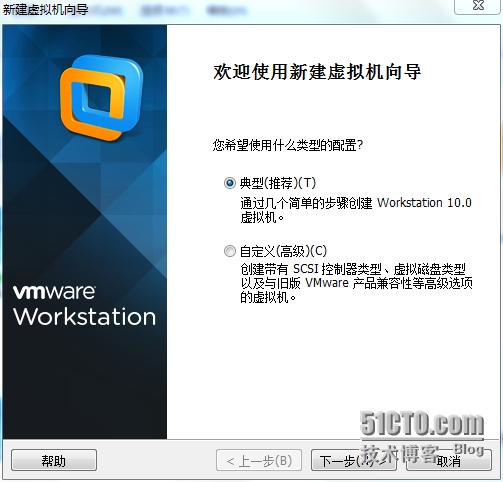Screen dimensions: 503x482
Task: Proceed with the 下一步 button
Action: tap(354, 460)
